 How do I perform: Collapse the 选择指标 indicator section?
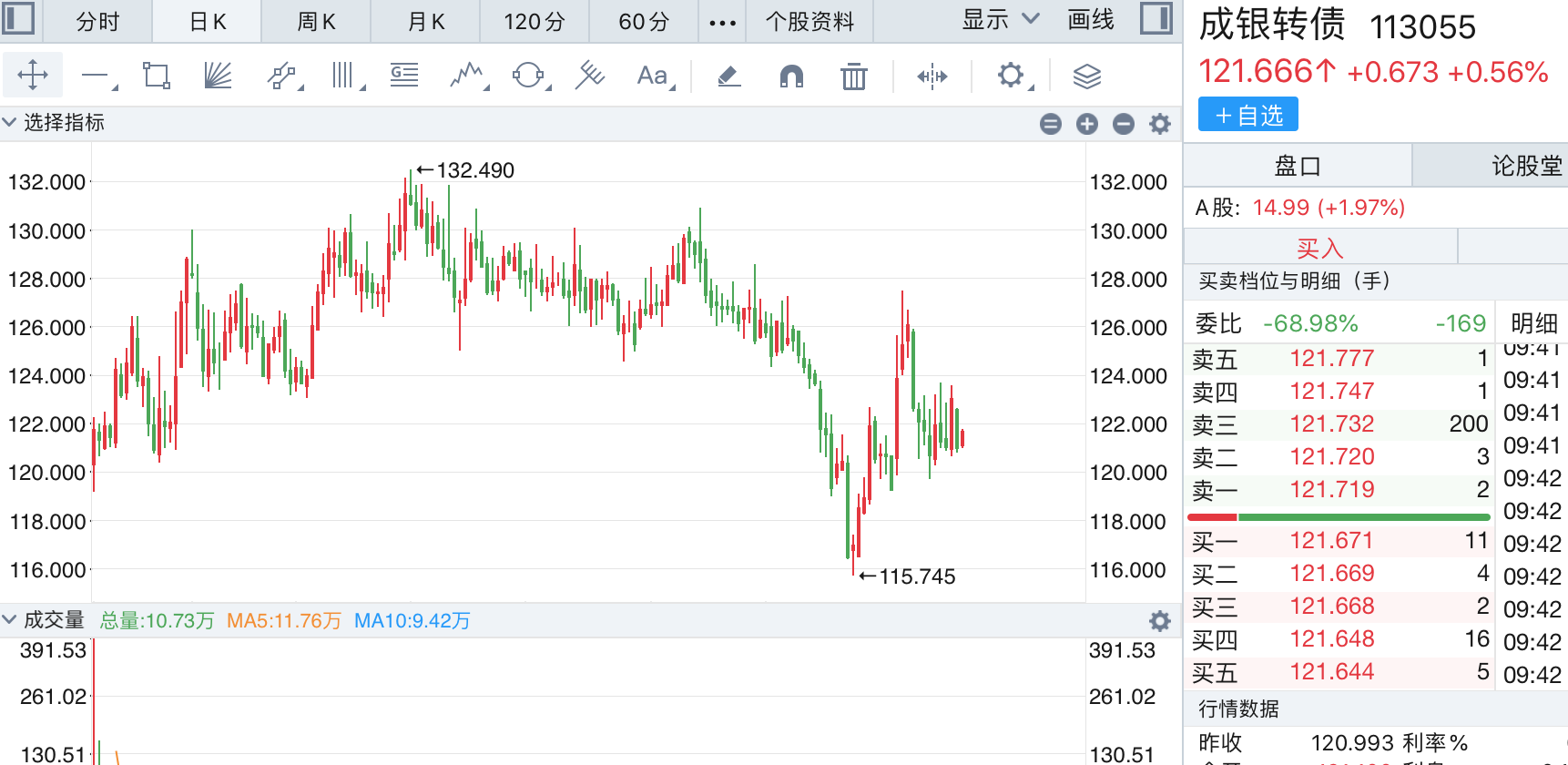point(10,122)
